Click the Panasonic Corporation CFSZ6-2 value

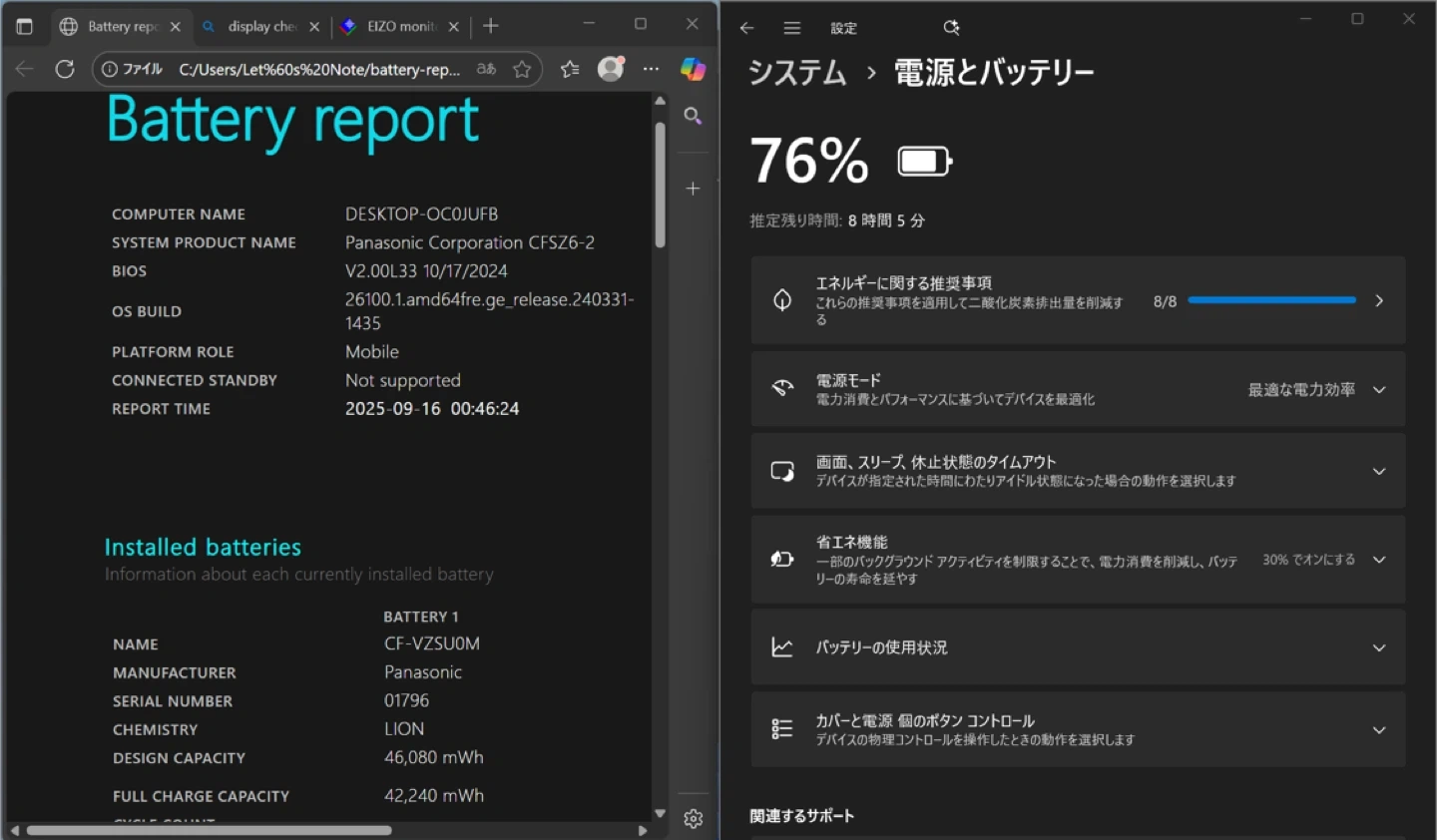tap(470, 242)
